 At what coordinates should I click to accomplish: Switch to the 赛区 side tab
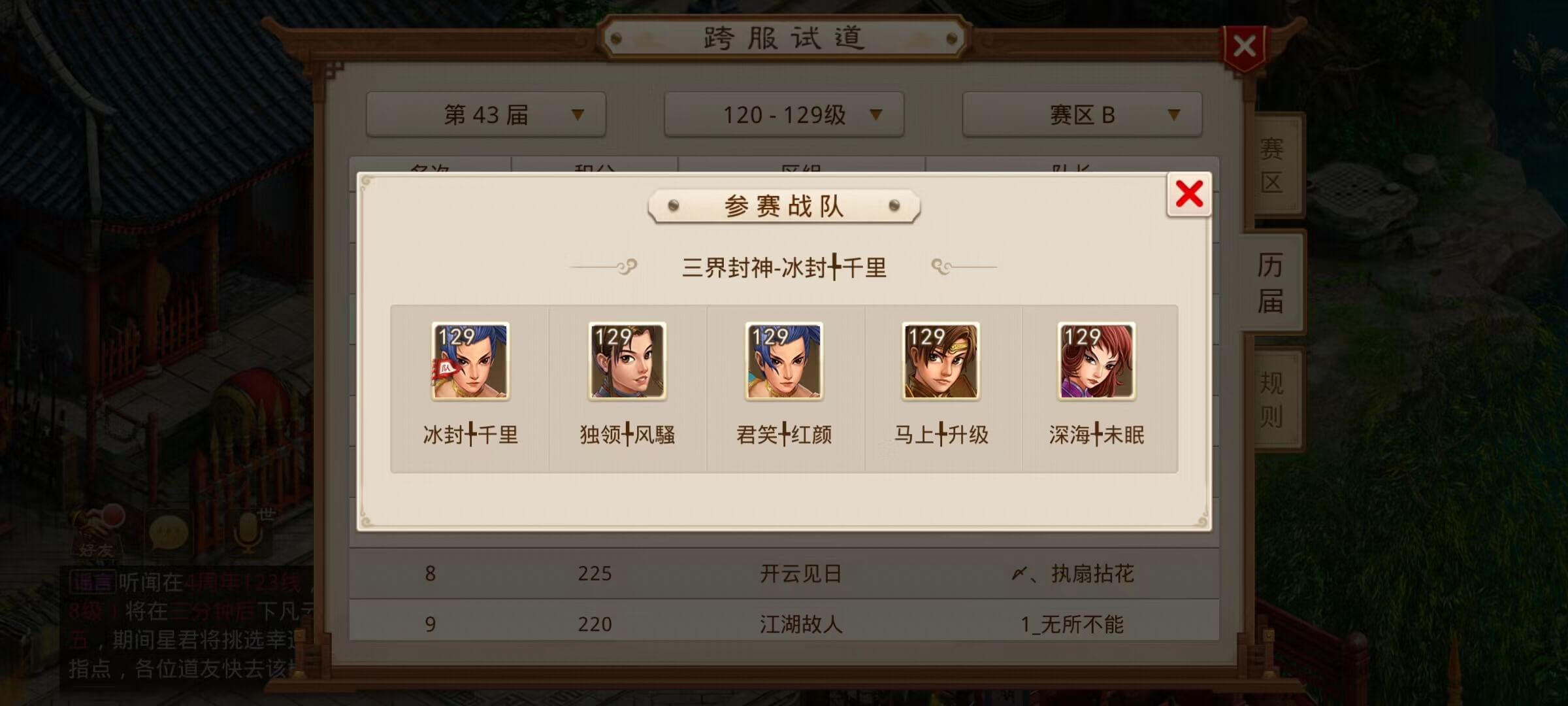[1272, 165]
